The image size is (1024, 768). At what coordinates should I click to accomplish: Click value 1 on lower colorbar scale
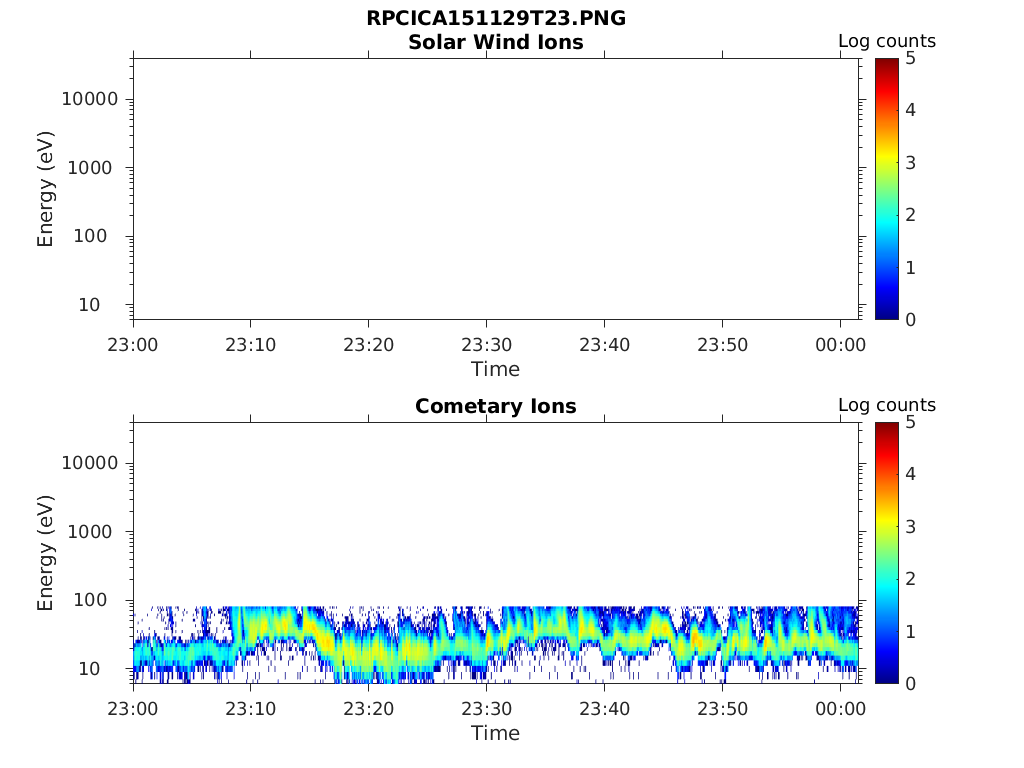click(910, 632)
